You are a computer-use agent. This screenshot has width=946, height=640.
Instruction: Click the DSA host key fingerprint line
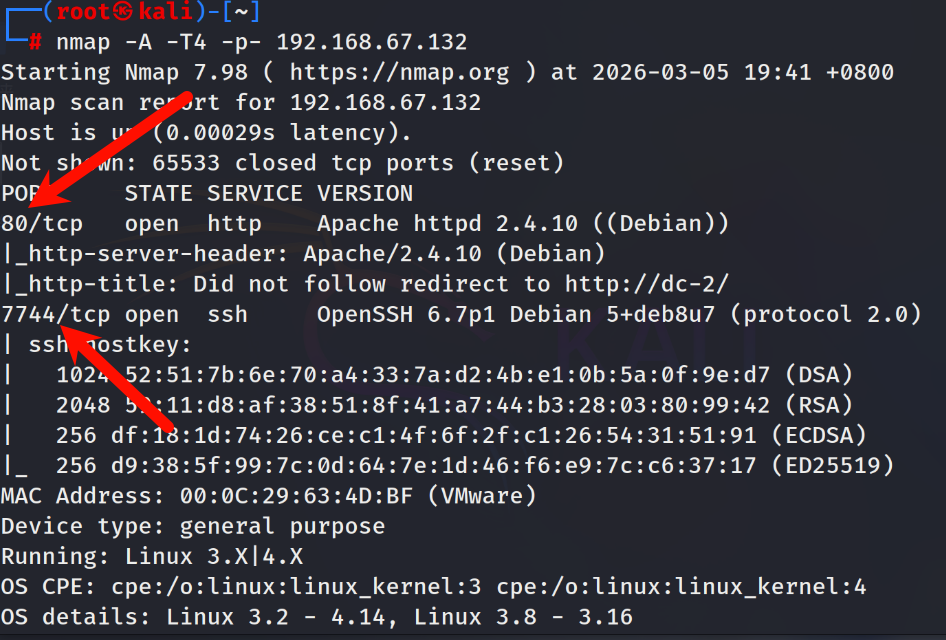coord(454,375)
